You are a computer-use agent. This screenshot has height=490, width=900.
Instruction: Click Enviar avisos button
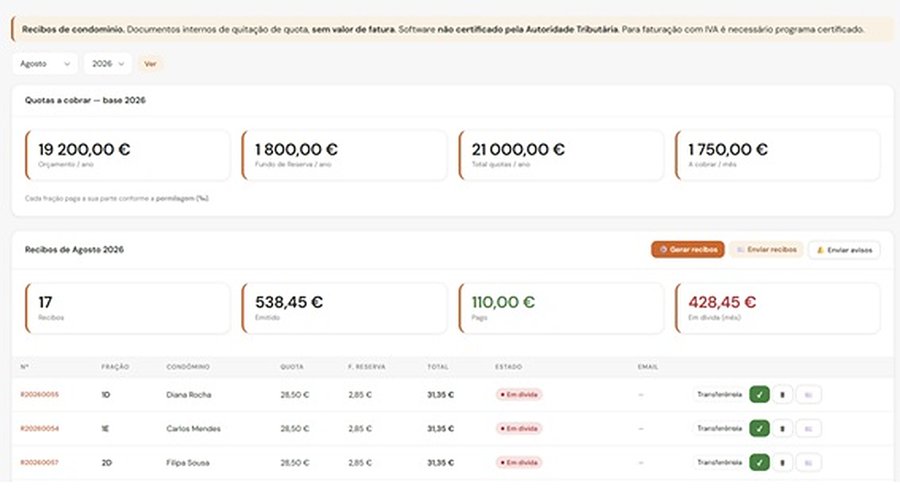[x=844, y=250]
